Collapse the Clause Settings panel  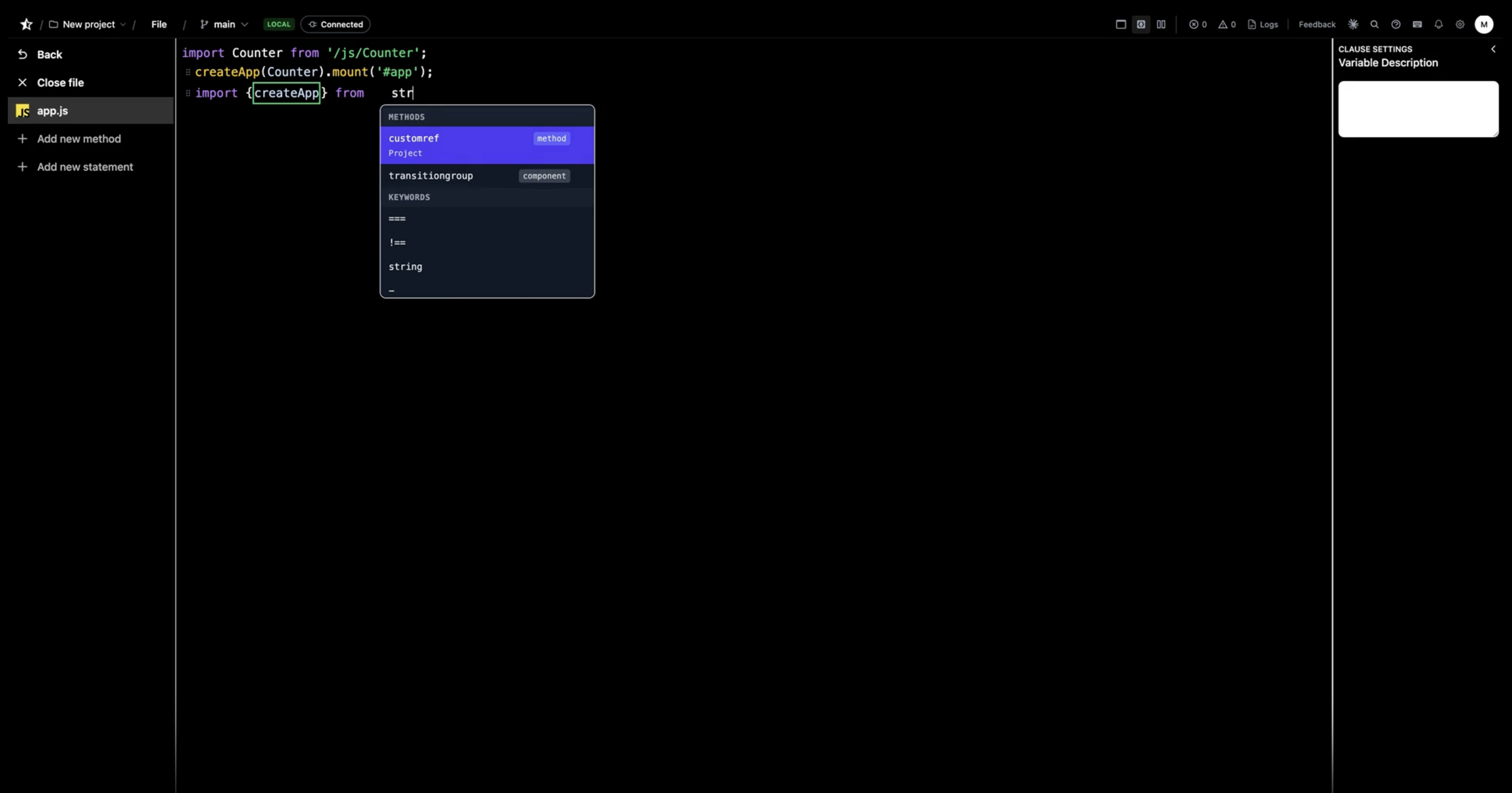1494,49
